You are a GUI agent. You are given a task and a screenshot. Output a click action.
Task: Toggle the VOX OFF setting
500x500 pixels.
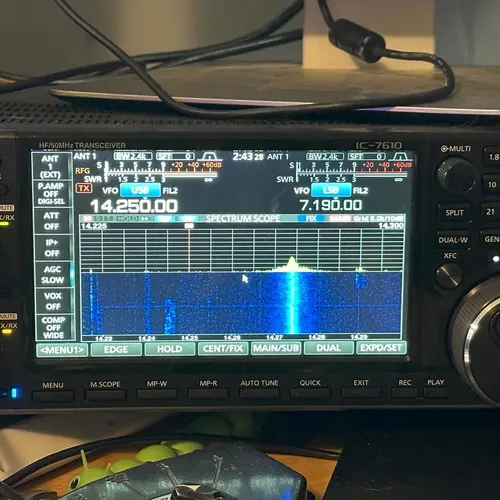pos(52,301)
